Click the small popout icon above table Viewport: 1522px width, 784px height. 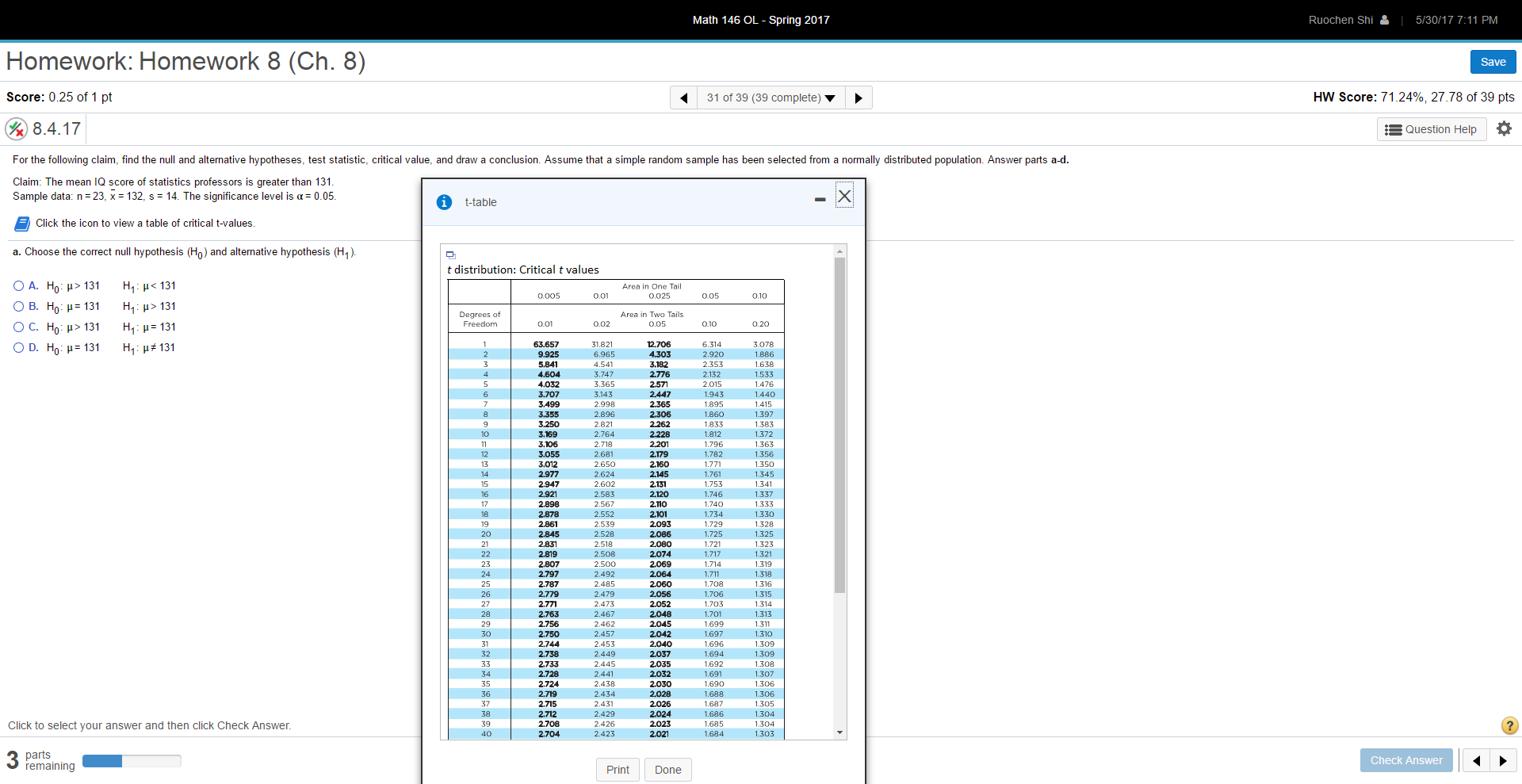click(x=451, y=254)
